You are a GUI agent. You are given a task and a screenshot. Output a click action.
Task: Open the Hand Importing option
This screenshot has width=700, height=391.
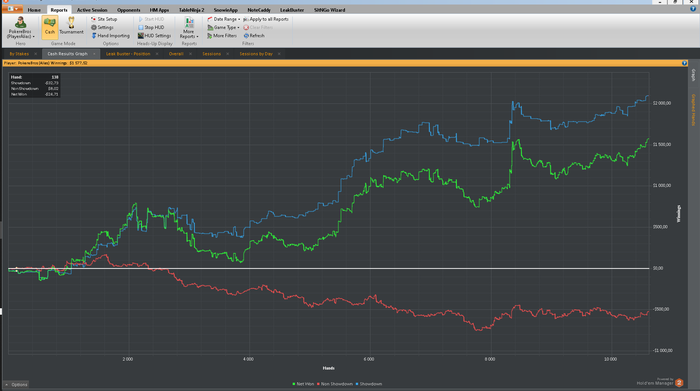[110, 36]
